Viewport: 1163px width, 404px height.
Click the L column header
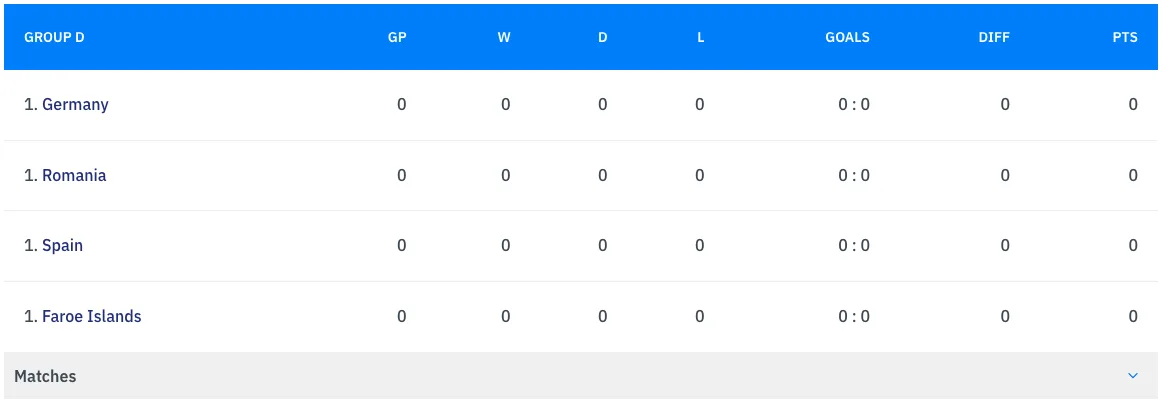700,37
